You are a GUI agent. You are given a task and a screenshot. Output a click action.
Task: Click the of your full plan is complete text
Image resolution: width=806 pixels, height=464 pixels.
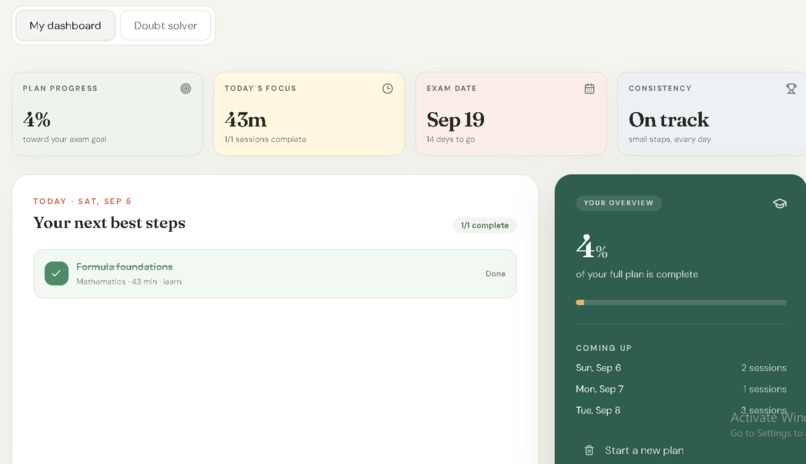click(637, 274)
